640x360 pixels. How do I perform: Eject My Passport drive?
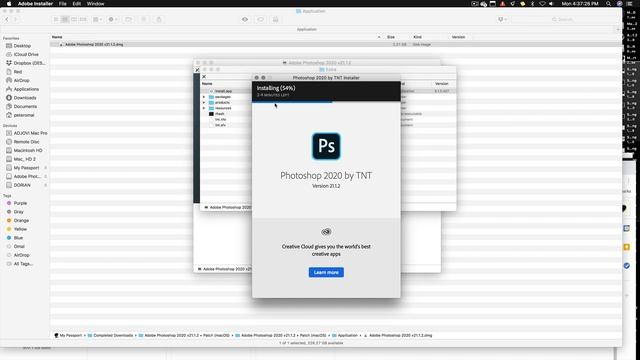coord(45,168)
